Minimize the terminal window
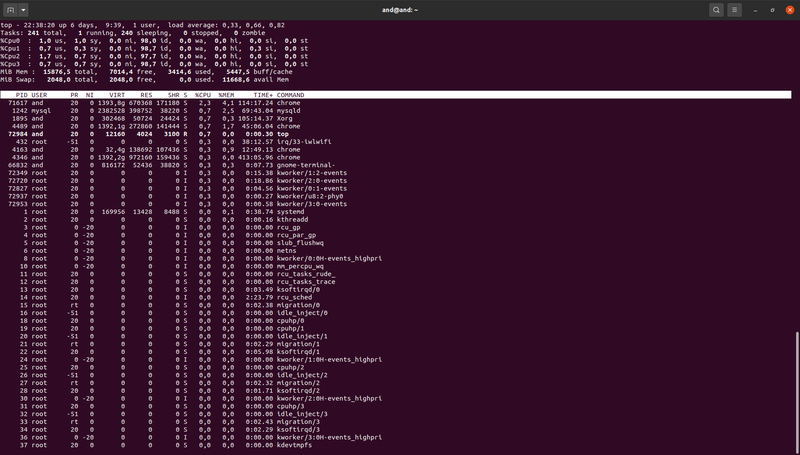Image resolution: width=800 pixels, height=455 pixels. click(756, 10)
